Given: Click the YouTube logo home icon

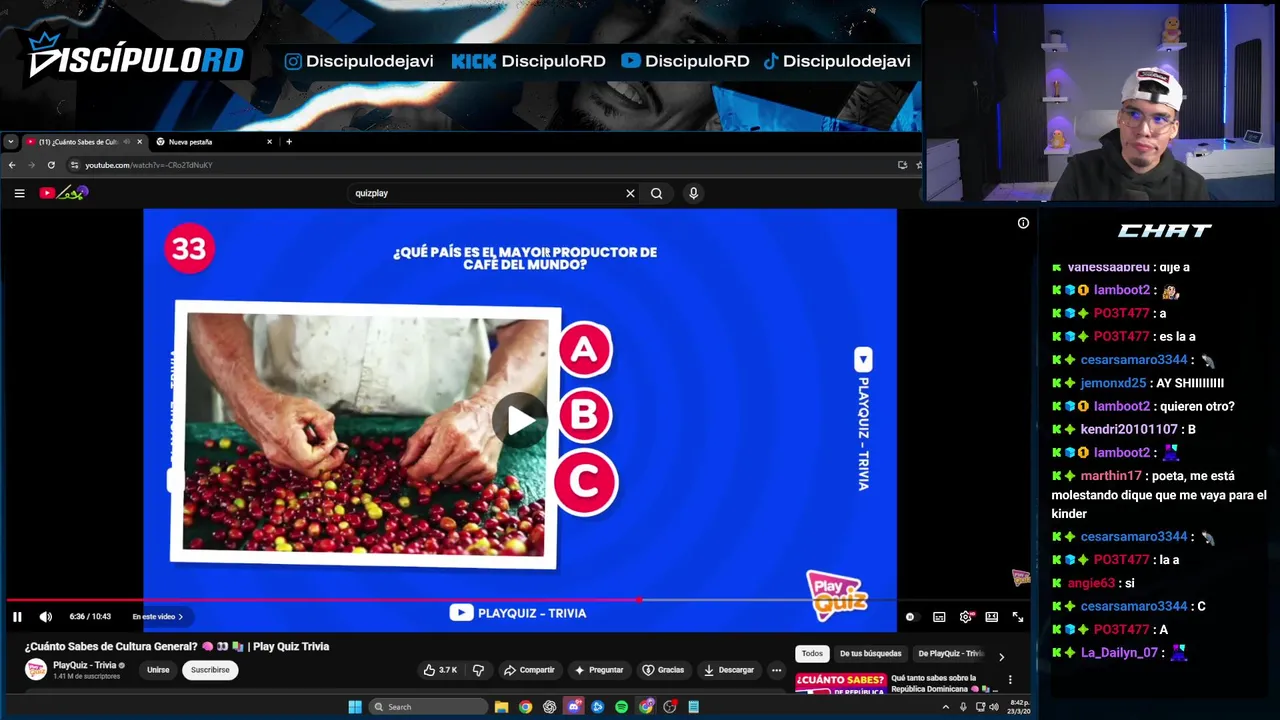Looking at the screenshot, I should coord(64,193).
